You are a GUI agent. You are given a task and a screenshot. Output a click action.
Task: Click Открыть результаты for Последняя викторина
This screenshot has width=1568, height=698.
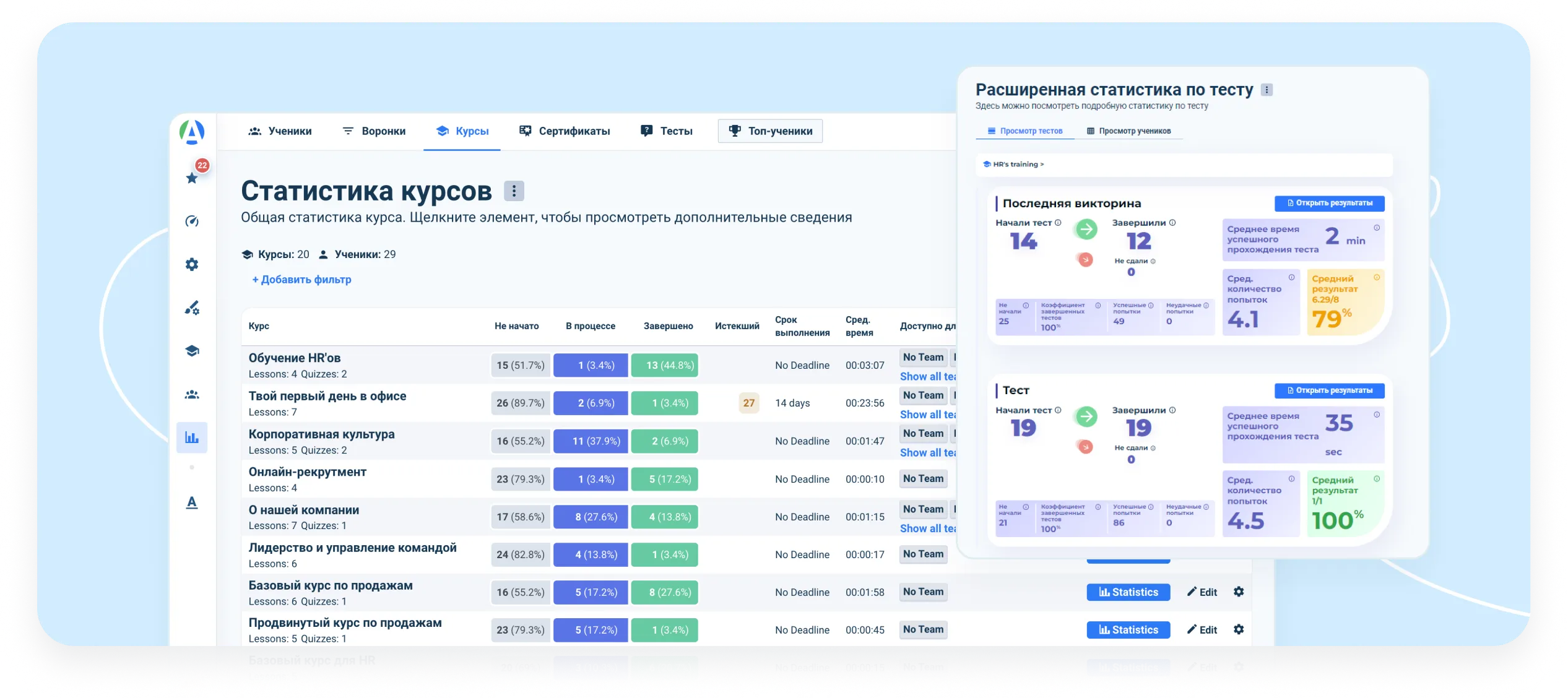pos(1329,203)
